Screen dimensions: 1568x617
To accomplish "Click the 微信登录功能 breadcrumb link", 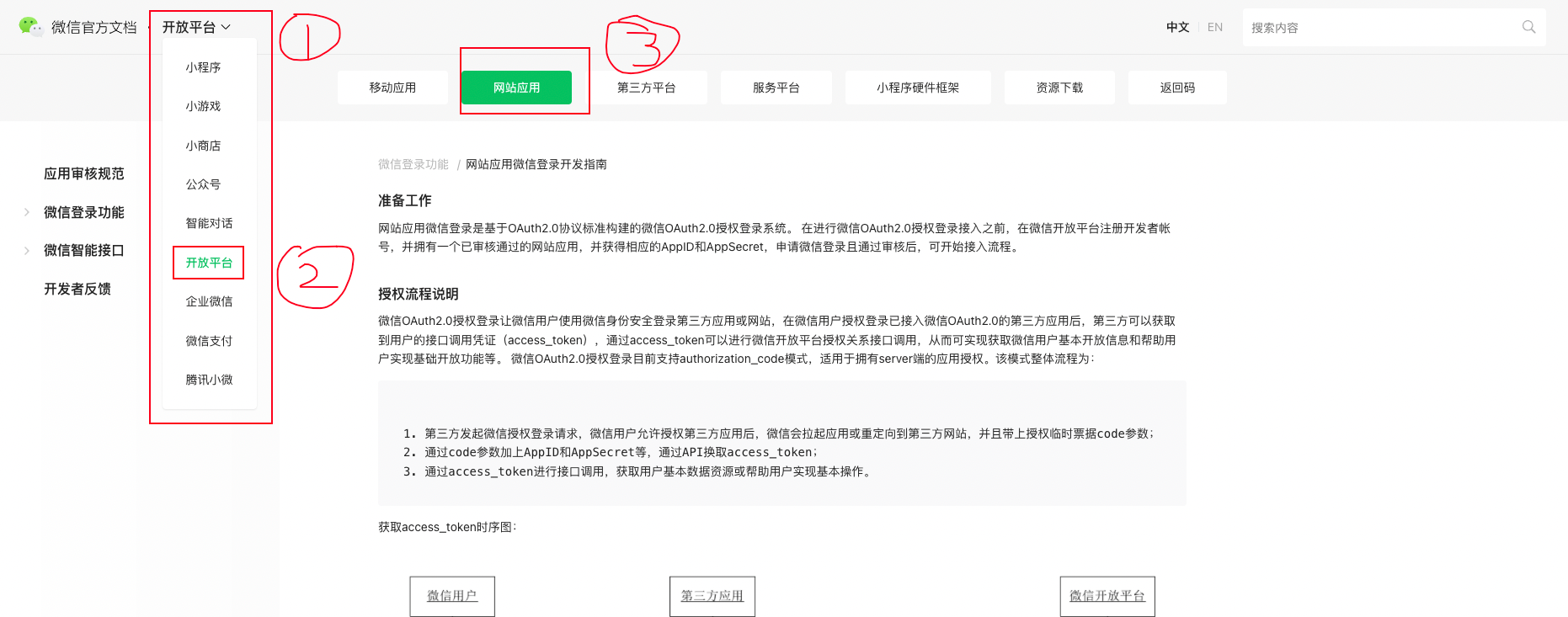I will pyautogui.click(x=413, y=164).
